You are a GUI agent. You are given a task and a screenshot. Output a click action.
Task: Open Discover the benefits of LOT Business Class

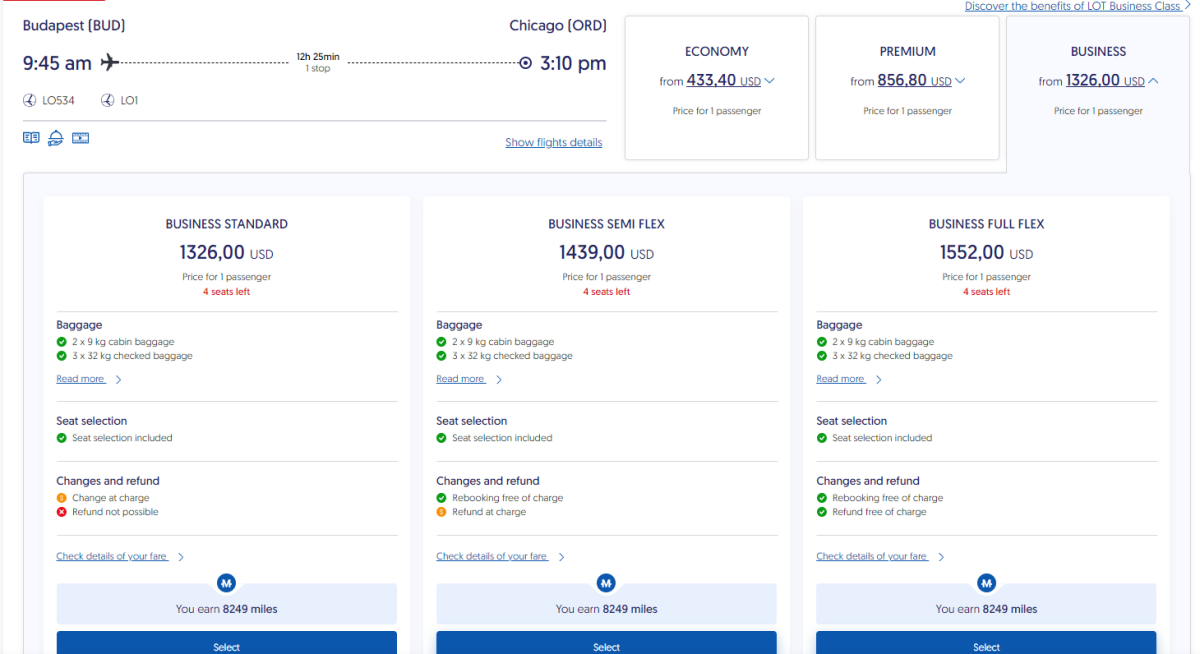pos(1072,6)
